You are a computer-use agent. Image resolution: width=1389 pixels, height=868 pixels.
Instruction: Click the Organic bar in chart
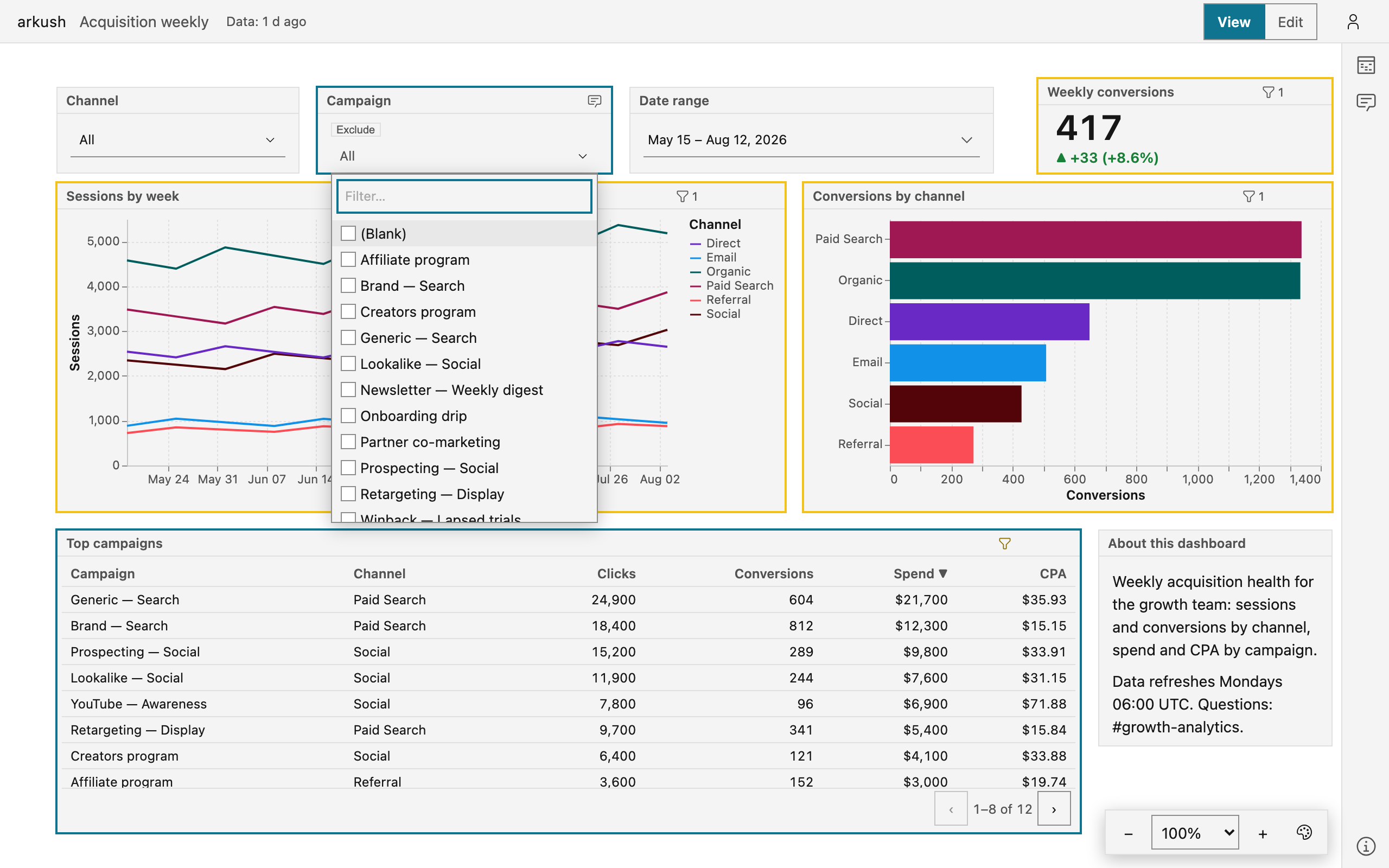coord(1094,280)
